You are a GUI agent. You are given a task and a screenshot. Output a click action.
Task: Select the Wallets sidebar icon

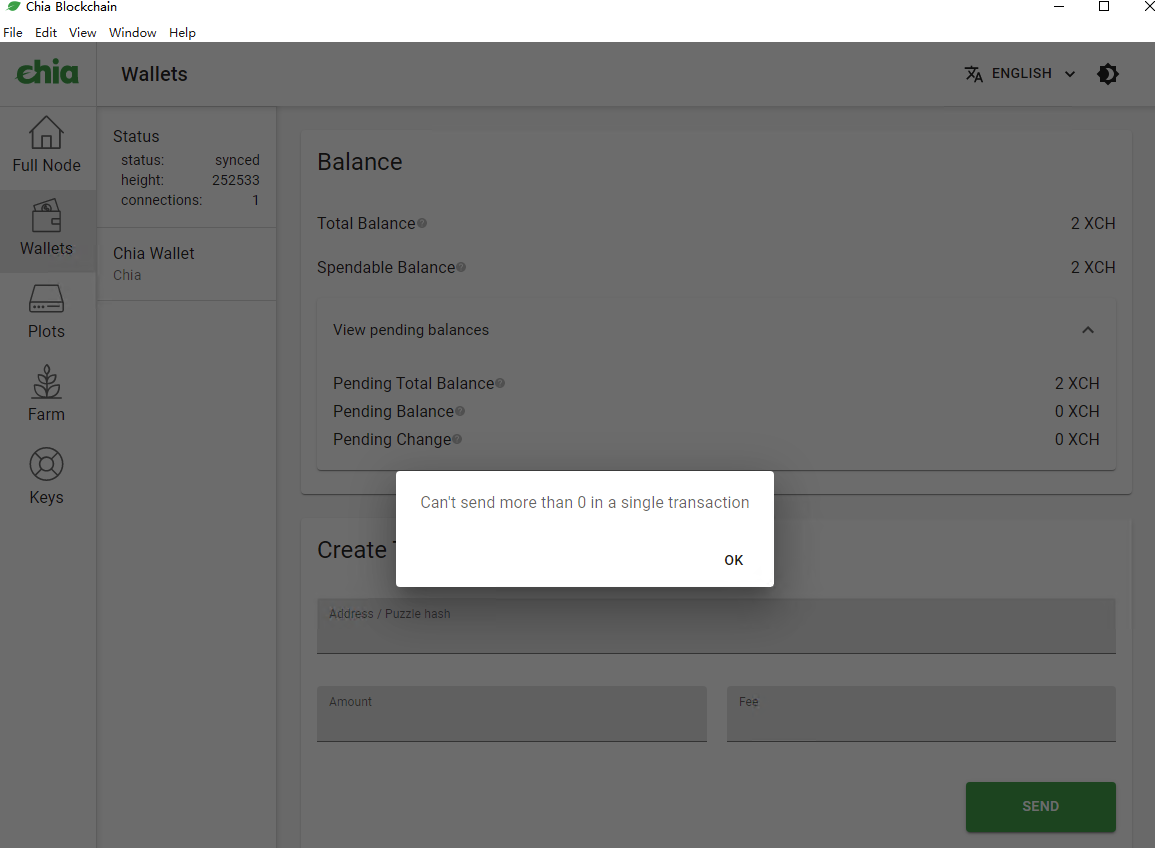pyautogui.click(x=46, y=231)
